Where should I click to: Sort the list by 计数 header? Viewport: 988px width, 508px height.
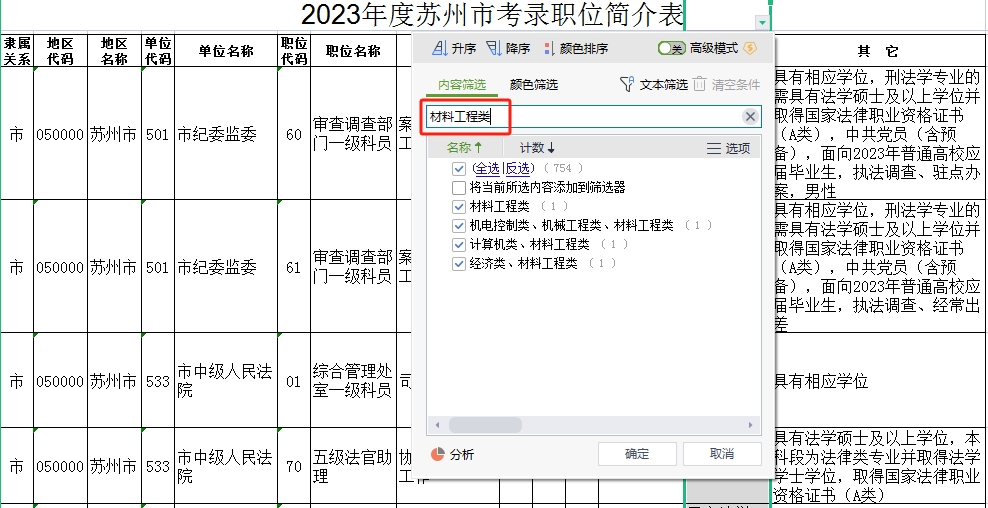[537, 147]
